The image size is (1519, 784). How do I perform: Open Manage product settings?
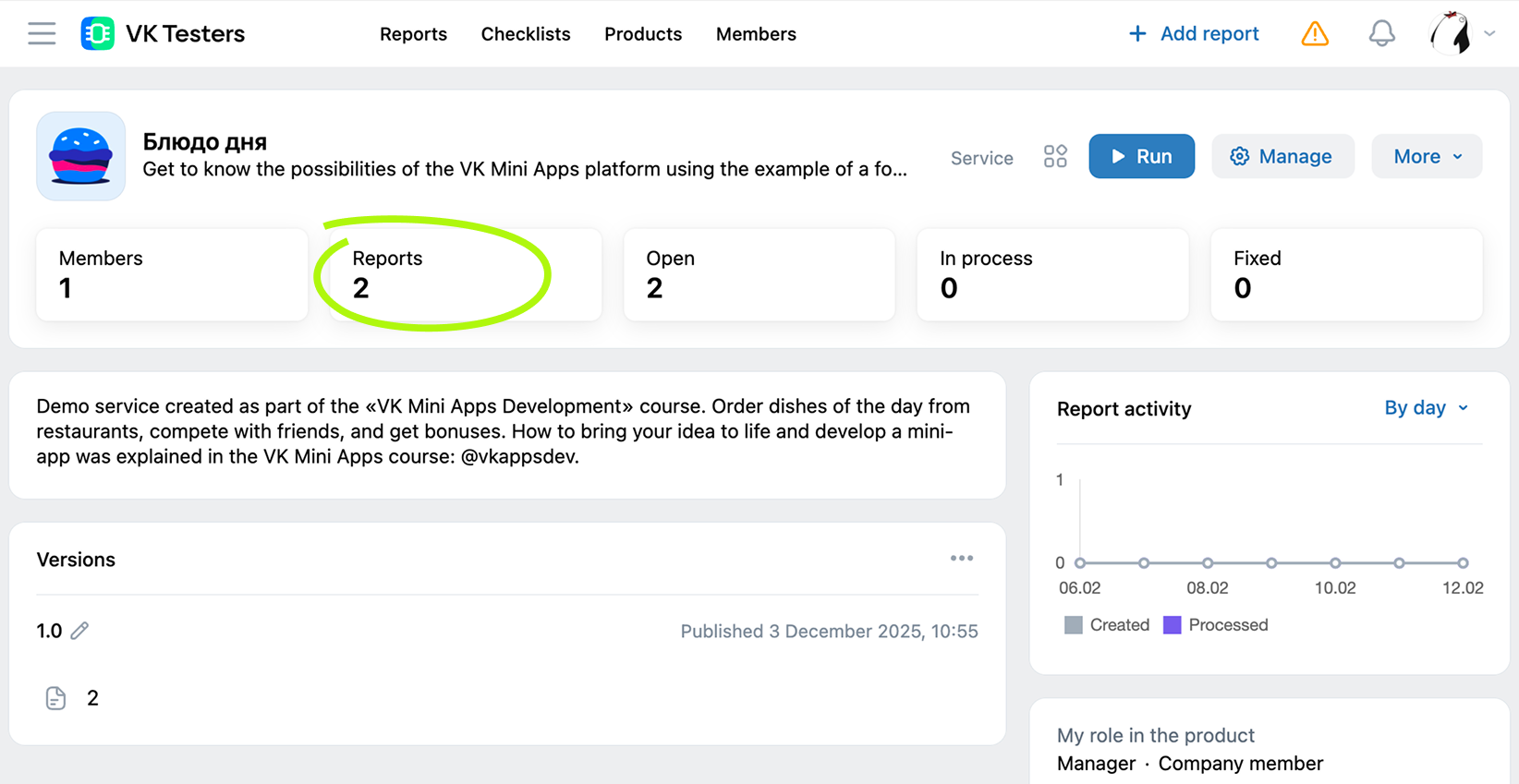point(1282,156)
